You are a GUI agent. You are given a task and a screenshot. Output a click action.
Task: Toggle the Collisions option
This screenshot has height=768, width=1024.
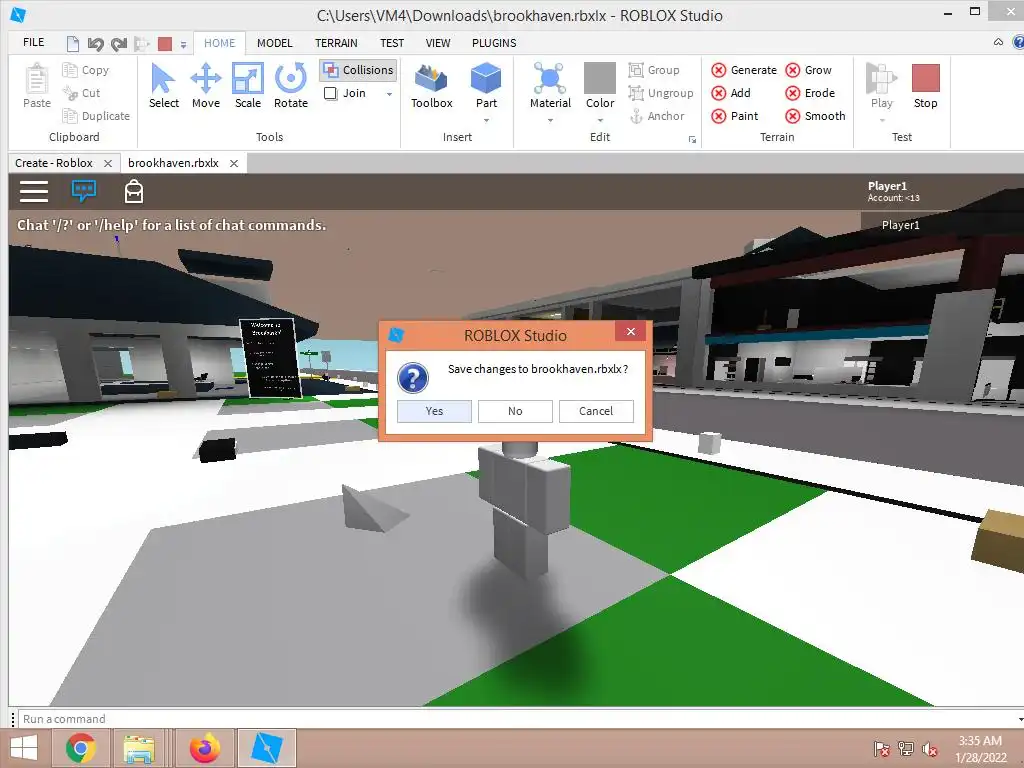pyautogui.click(x=359, y=70)
